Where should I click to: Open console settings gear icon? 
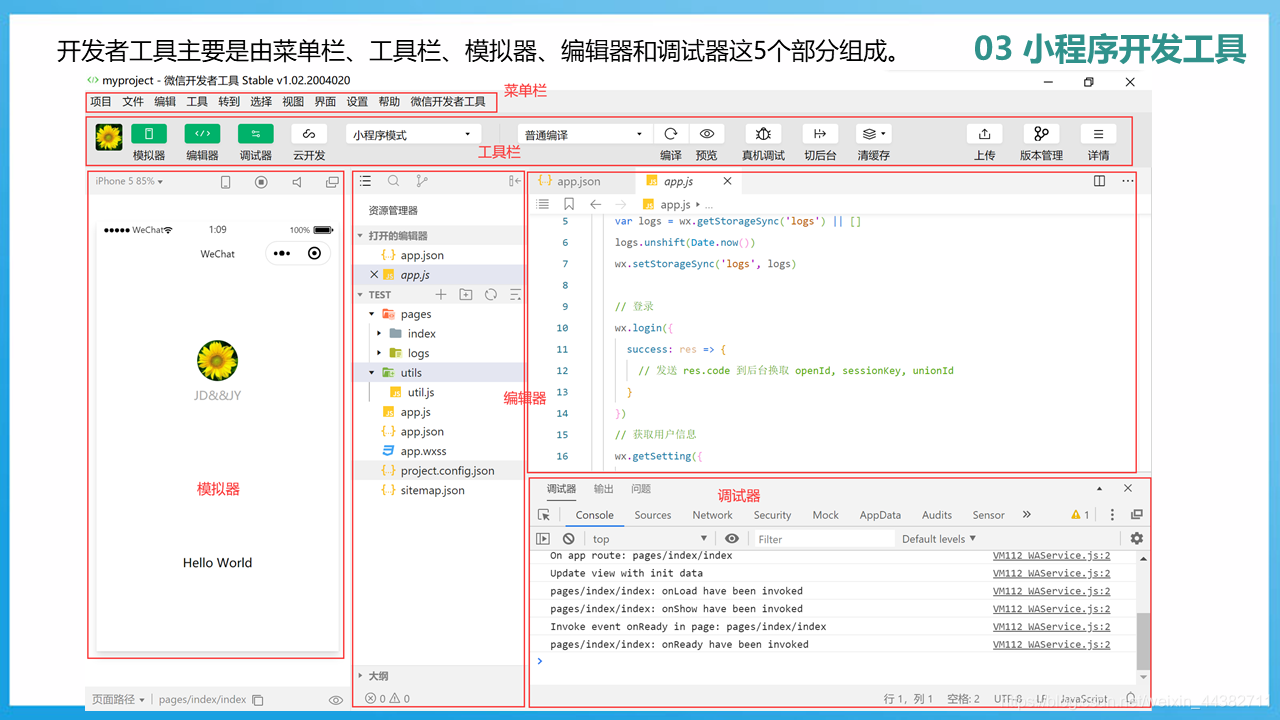point(1137,538)
